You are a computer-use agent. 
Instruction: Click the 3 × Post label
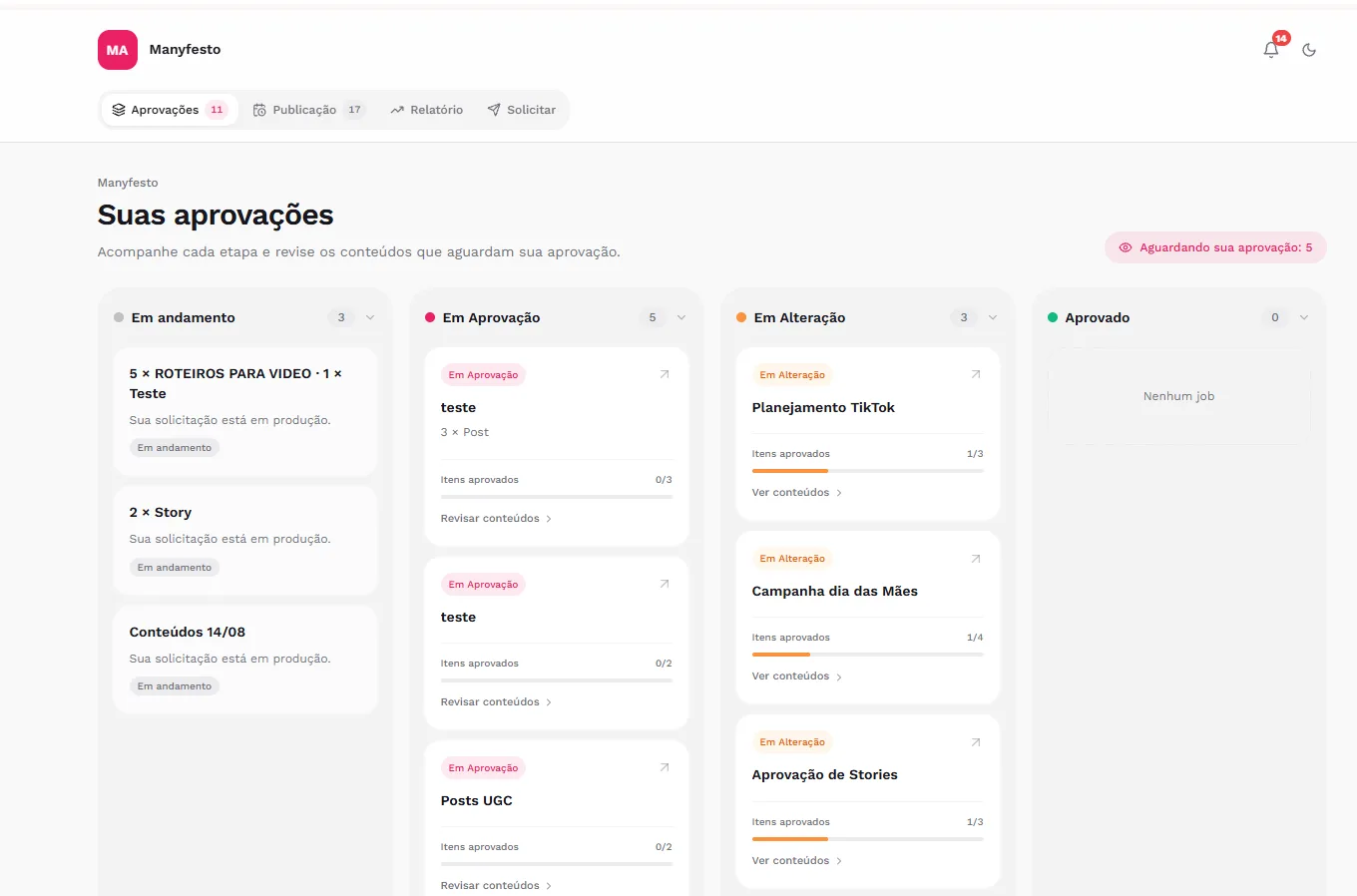(465, 432)
